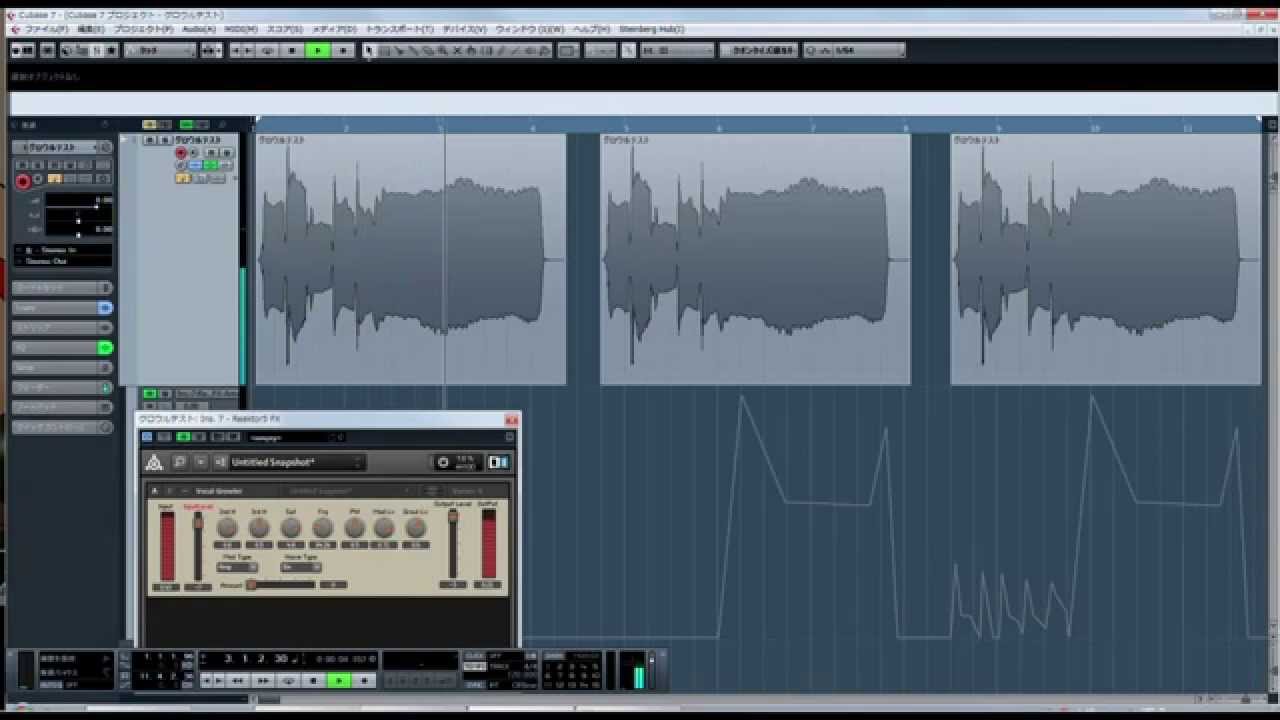Open the Pitch Type dropdown
Screen dimensions: 1280x720
click(x=237, y=567)
